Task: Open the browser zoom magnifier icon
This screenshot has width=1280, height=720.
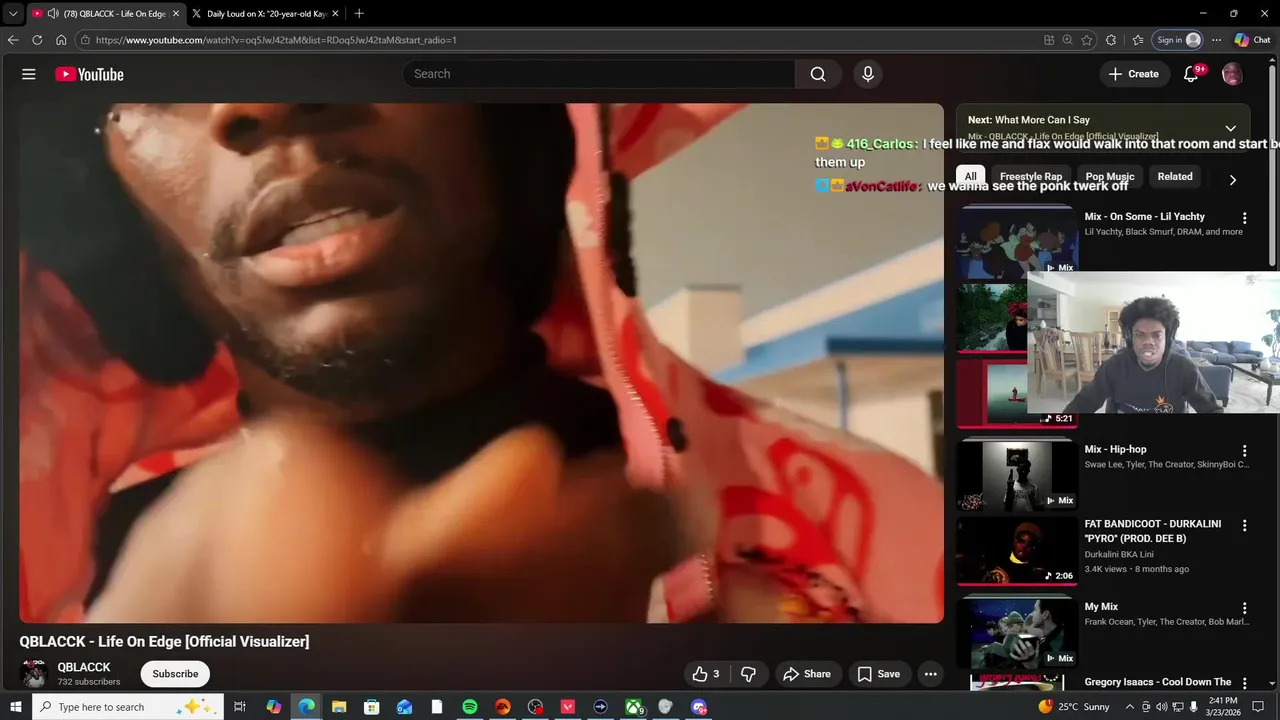Action: coord(1068,40)
